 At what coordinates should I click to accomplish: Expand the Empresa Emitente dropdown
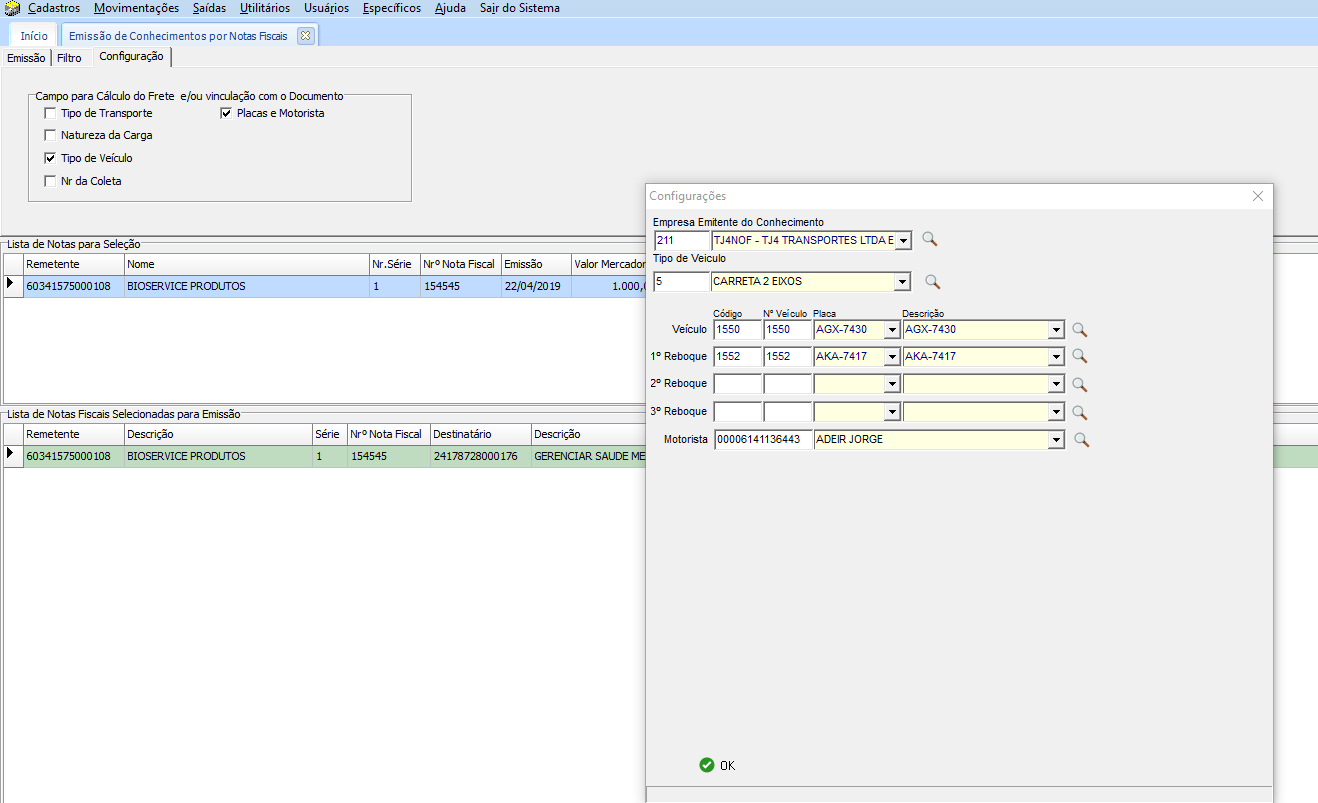pyautogui.click(x=903, y=240)
